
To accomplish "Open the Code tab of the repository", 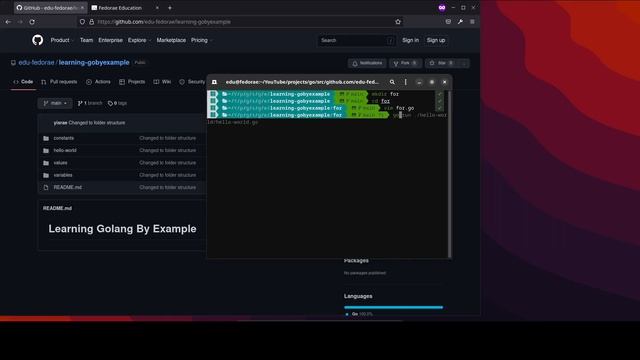I will 23,82.
